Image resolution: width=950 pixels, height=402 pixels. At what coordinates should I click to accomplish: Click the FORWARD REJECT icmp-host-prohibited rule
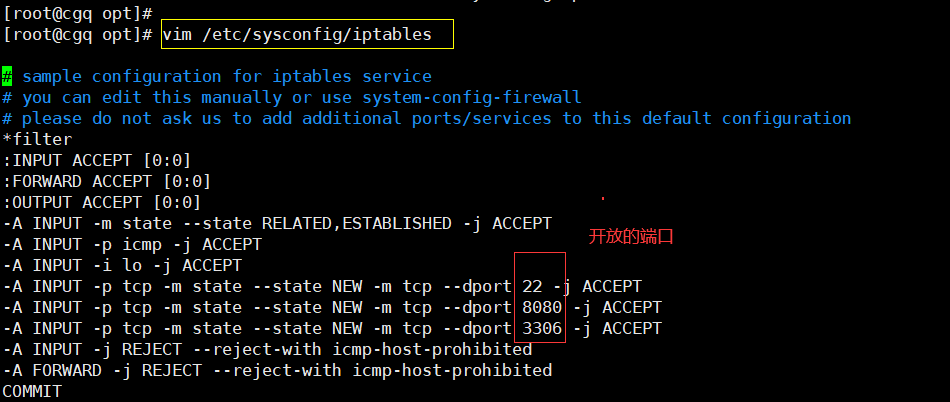pos(277,370)
